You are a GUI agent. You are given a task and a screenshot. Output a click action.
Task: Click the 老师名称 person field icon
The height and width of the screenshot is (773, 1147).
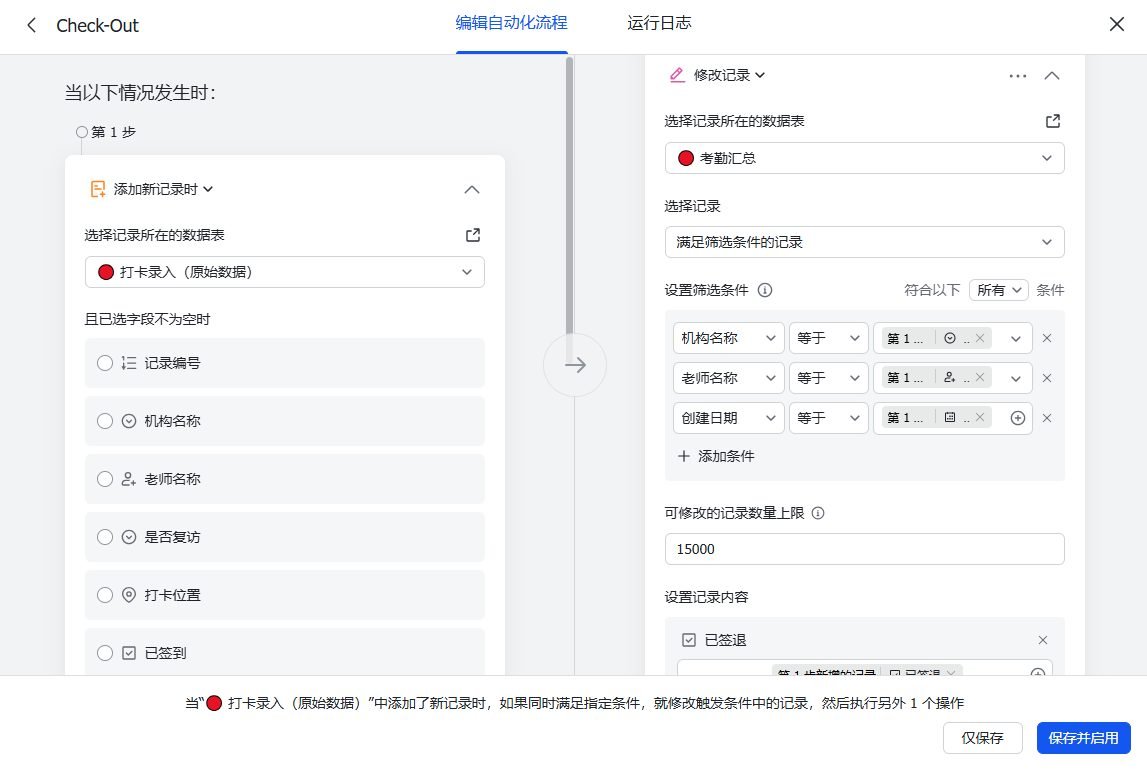tap(129, 479)
